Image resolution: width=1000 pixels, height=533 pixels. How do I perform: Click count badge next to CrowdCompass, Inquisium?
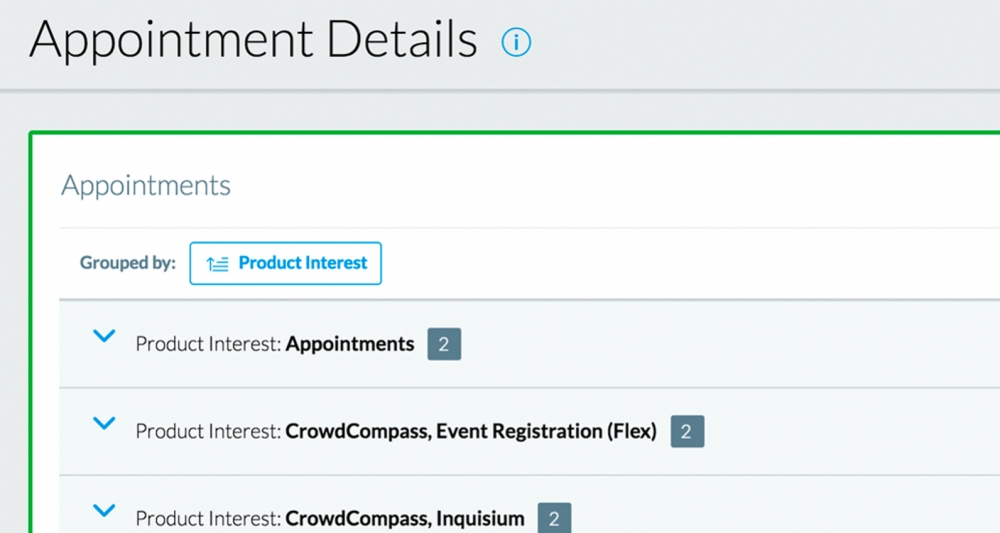(554, 518)
